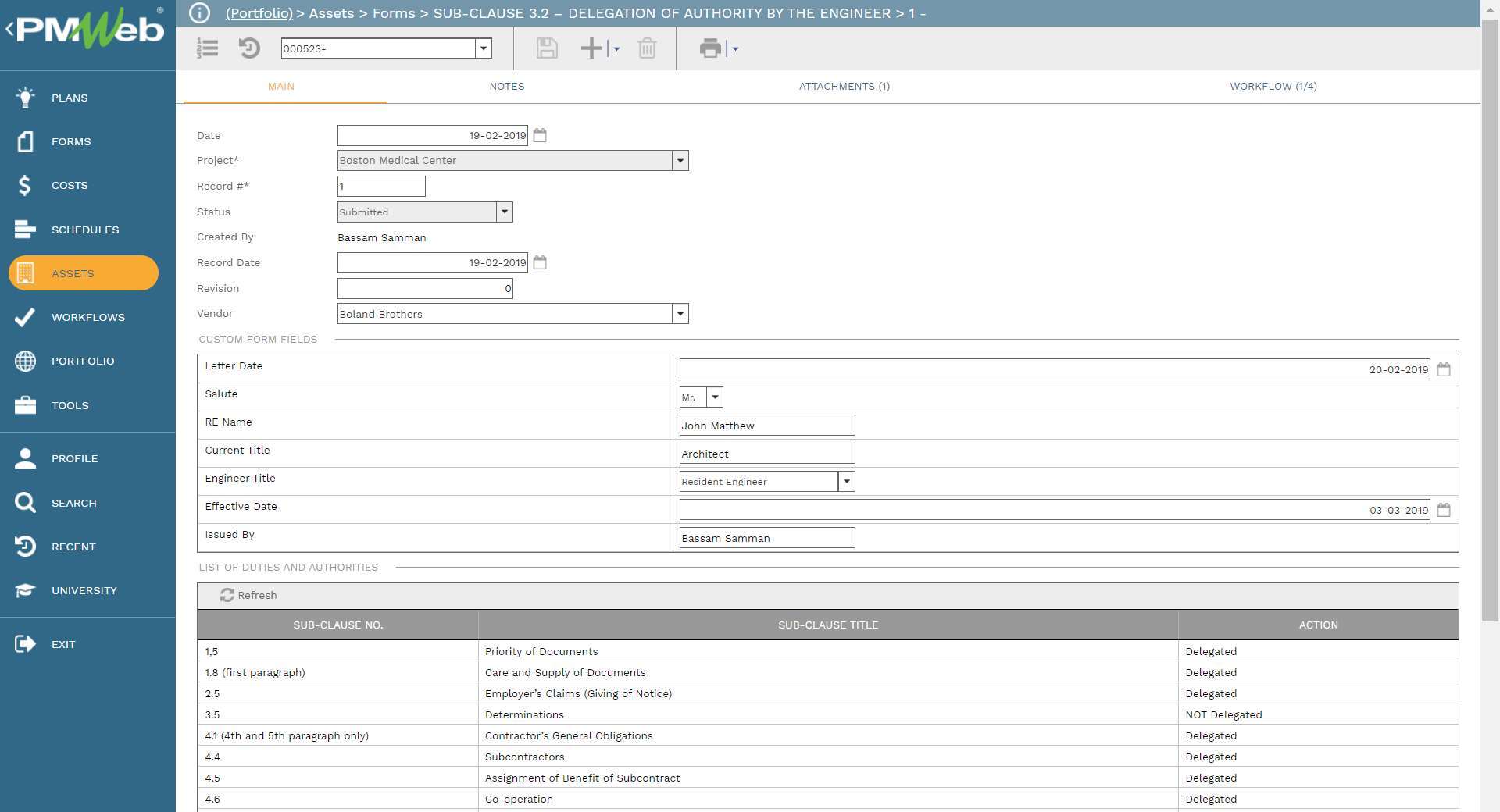Click the Exit door icon
1500x812 pixels.
point(25,644)
